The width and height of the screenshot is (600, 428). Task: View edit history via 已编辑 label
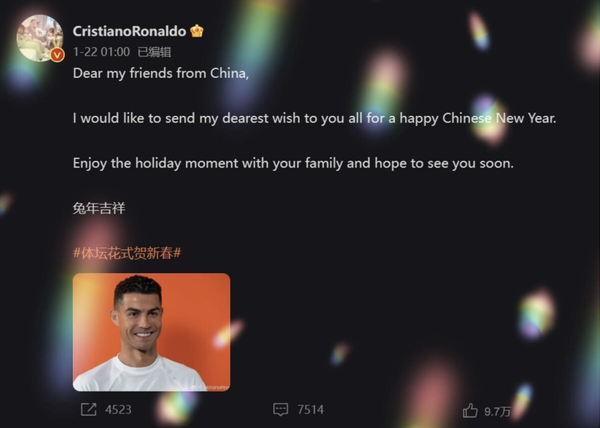(154, 52)
